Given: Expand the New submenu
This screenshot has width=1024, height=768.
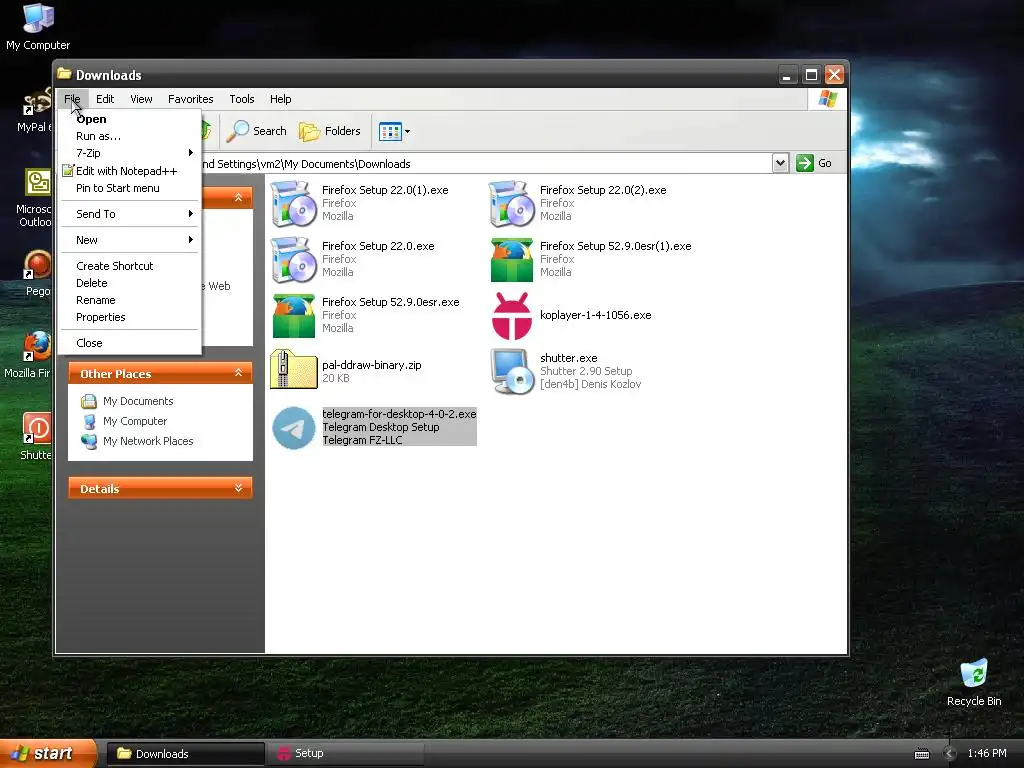Looking at the screenshot, I should coord(129,240).
